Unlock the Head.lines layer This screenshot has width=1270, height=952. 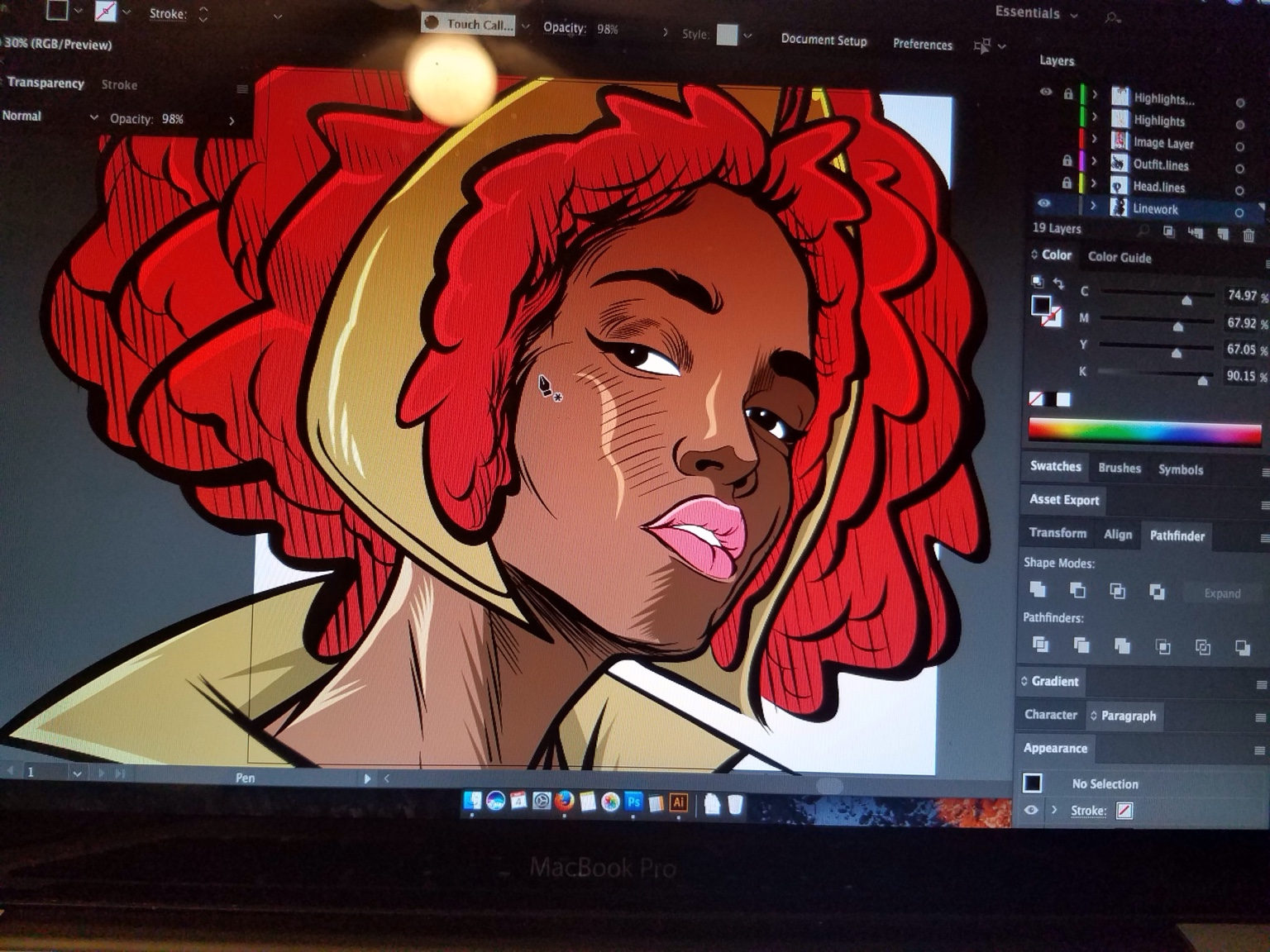point(1067,183)
